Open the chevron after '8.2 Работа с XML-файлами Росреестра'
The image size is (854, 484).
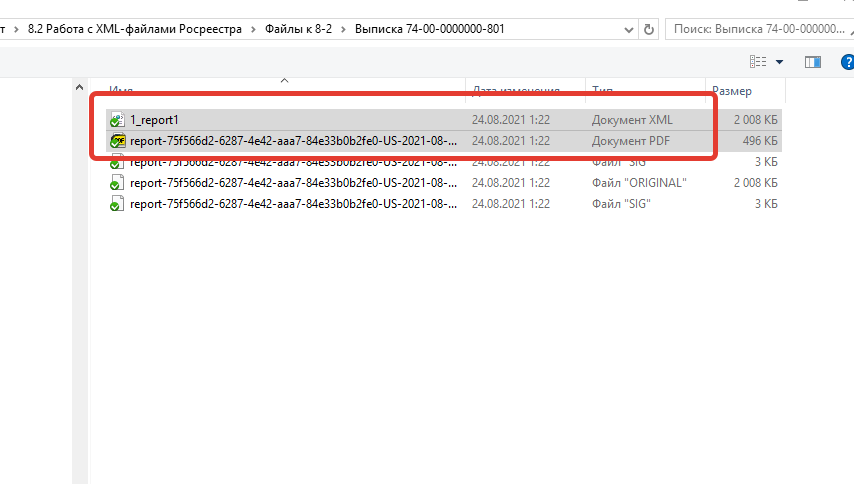tap(253, 29)
